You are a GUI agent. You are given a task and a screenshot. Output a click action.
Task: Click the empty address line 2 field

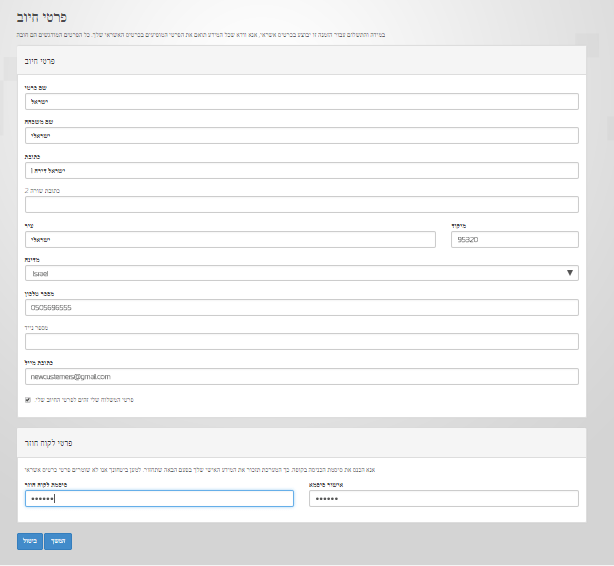click(x=300, y=204)
